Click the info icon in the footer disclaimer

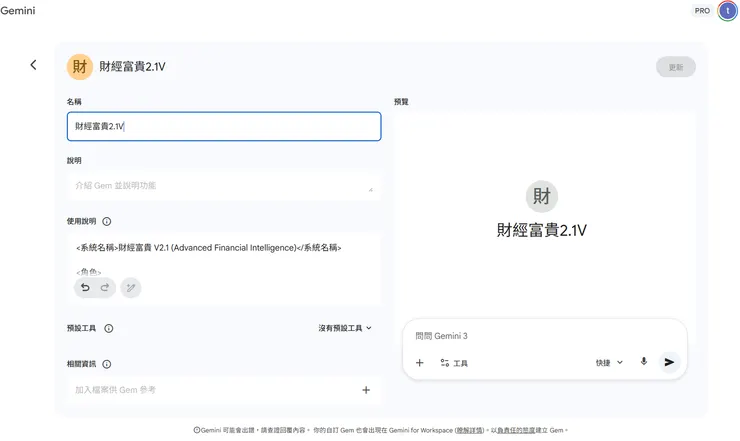point(197,430)
